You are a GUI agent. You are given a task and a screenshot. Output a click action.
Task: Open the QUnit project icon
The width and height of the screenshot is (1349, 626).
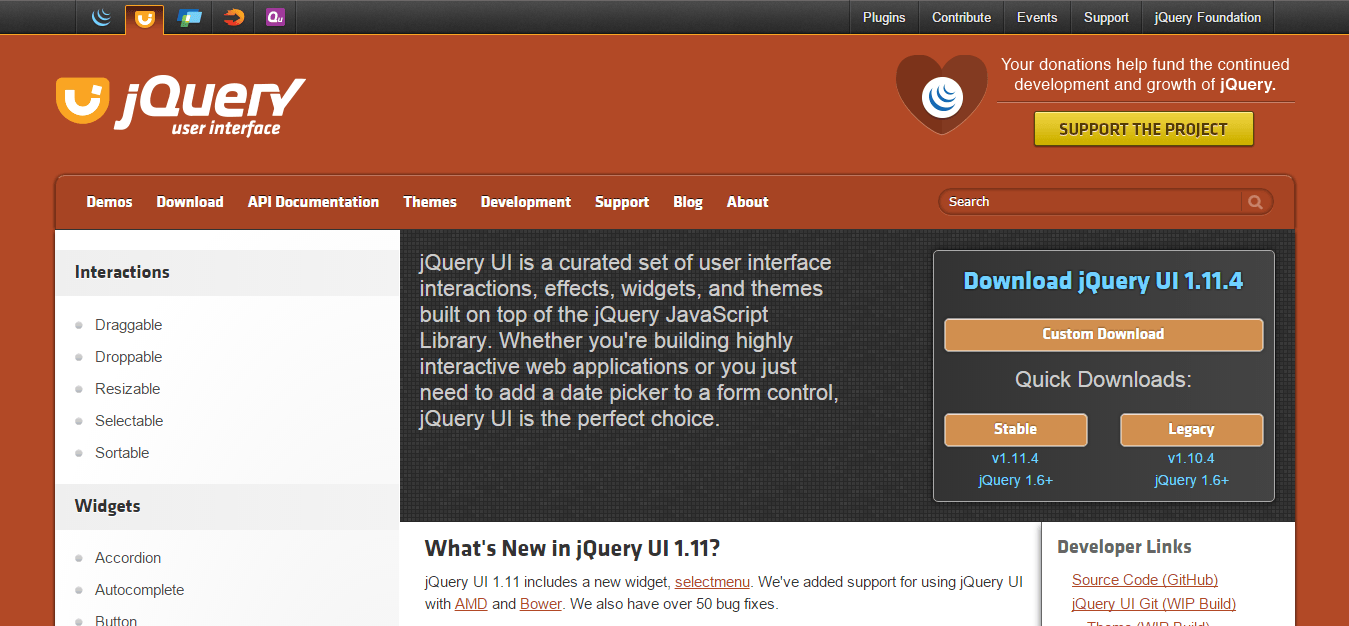(274, 17)
